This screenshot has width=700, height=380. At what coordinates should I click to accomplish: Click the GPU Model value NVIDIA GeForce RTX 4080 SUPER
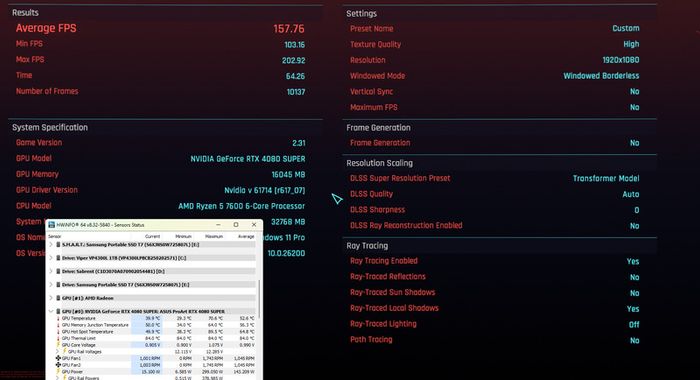coord(248,159)
